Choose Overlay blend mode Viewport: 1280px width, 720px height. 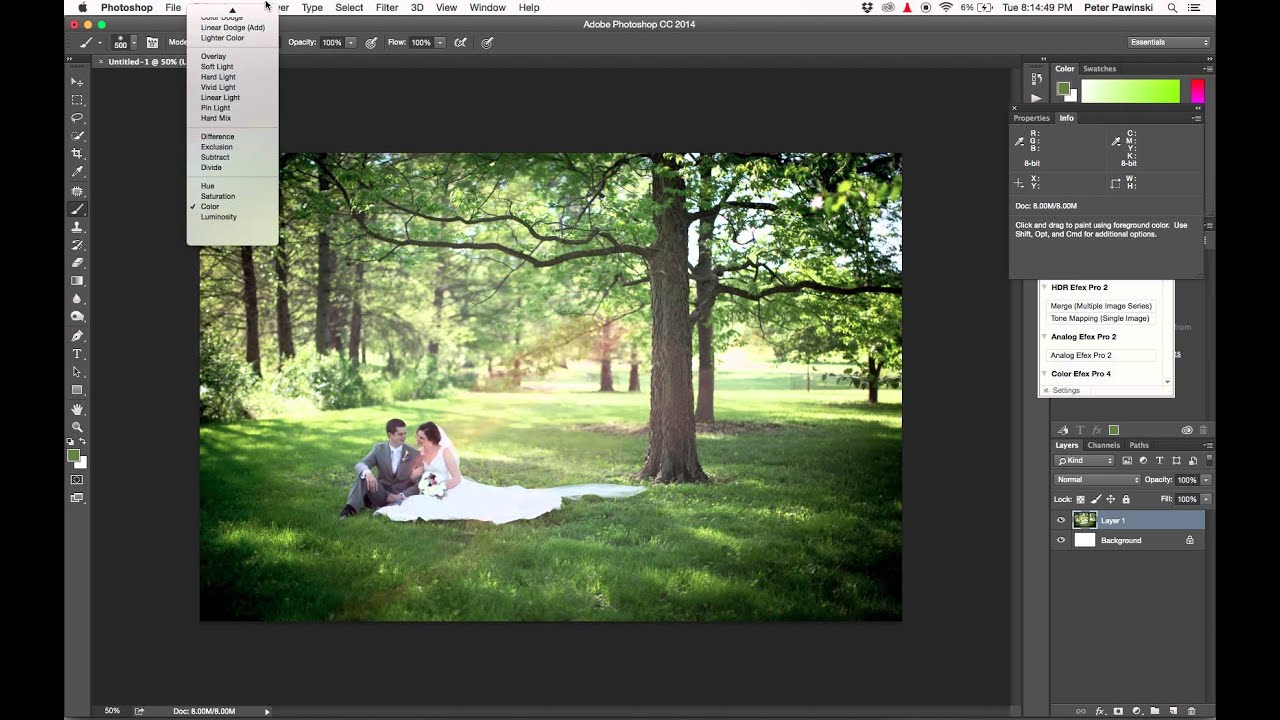pos(213,57)
